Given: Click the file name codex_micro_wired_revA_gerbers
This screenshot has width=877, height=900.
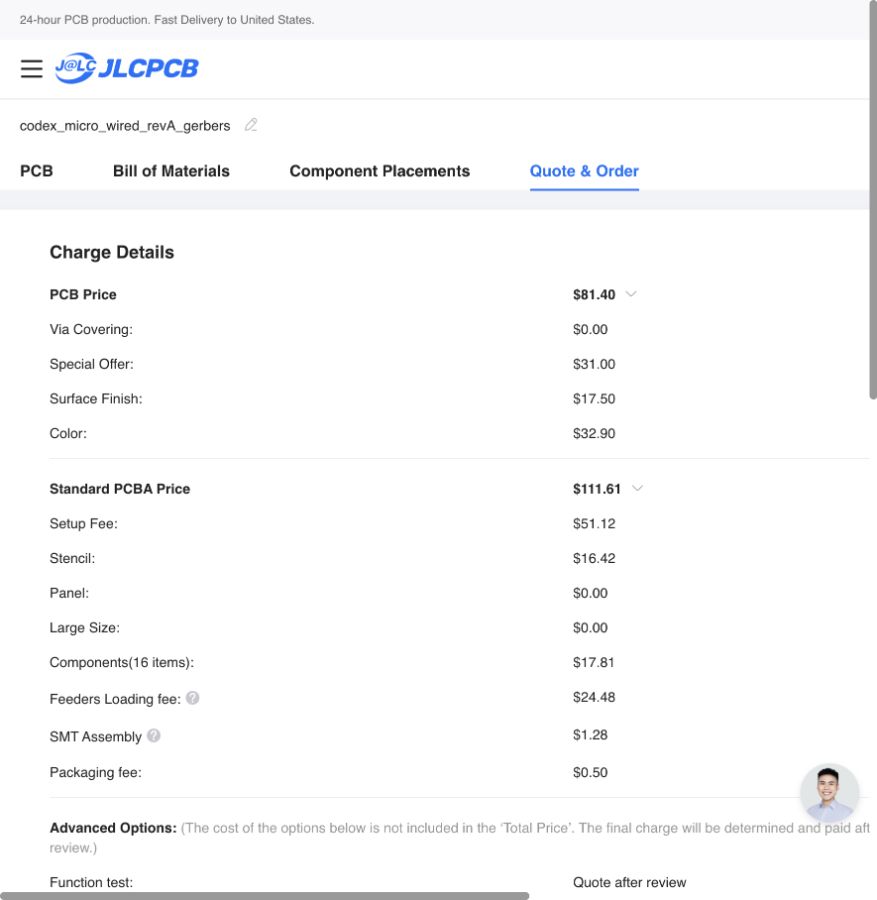Looking at the screenshot, I should tap(125, 126).
